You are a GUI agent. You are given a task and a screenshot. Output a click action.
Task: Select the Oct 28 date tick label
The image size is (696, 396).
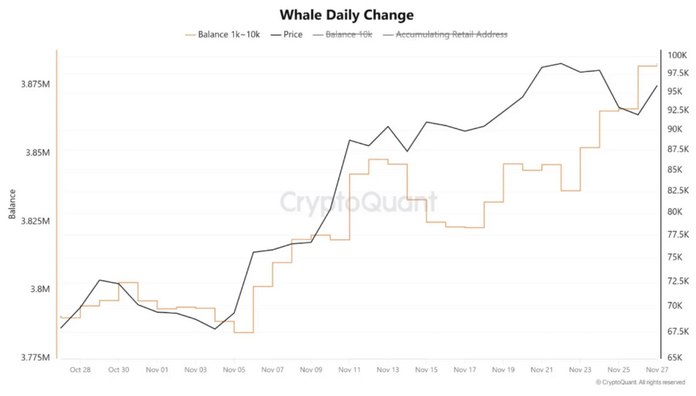[x=80, y=369]
